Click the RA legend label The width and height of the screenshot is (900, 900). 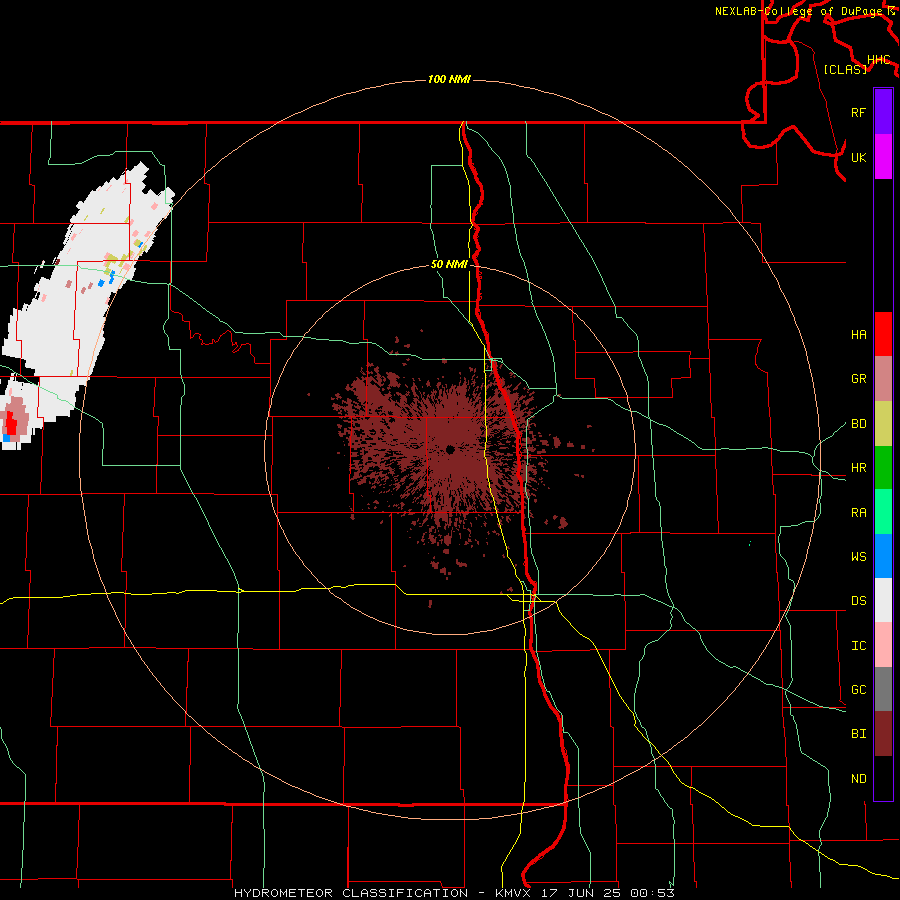[858, 513]
